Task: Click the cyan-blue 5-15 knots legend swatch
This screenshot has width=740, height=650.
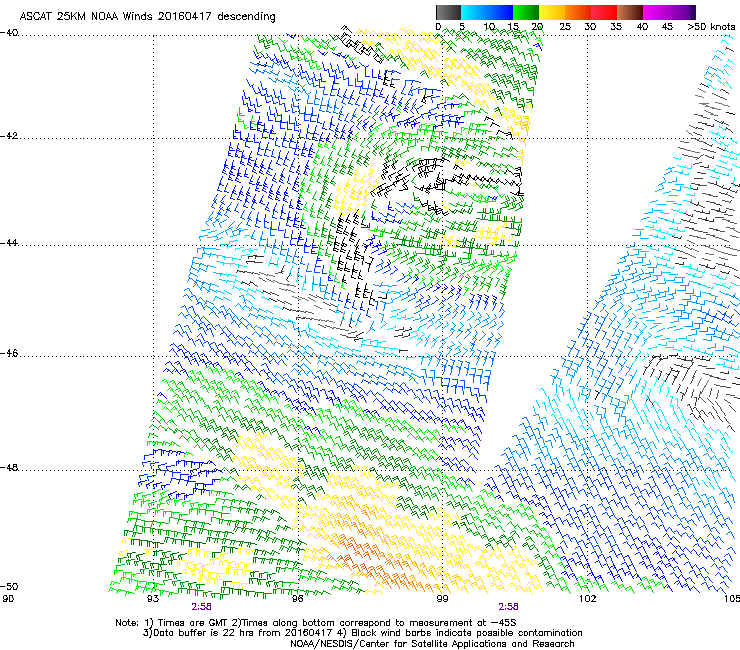Action: [487, 12]
